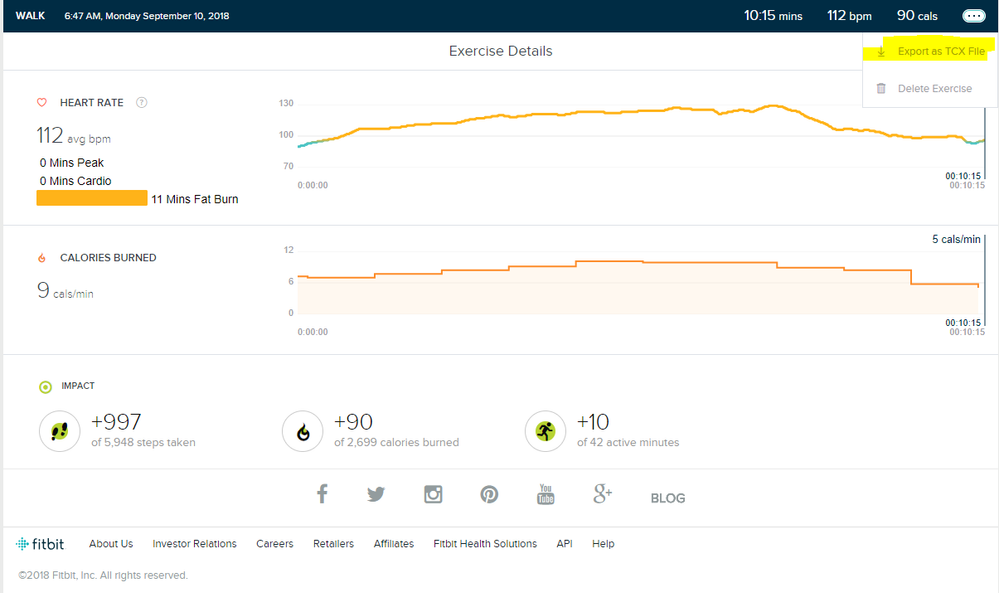
Task: Click 'of 42 active minutes' text
Action: point(628,443)
